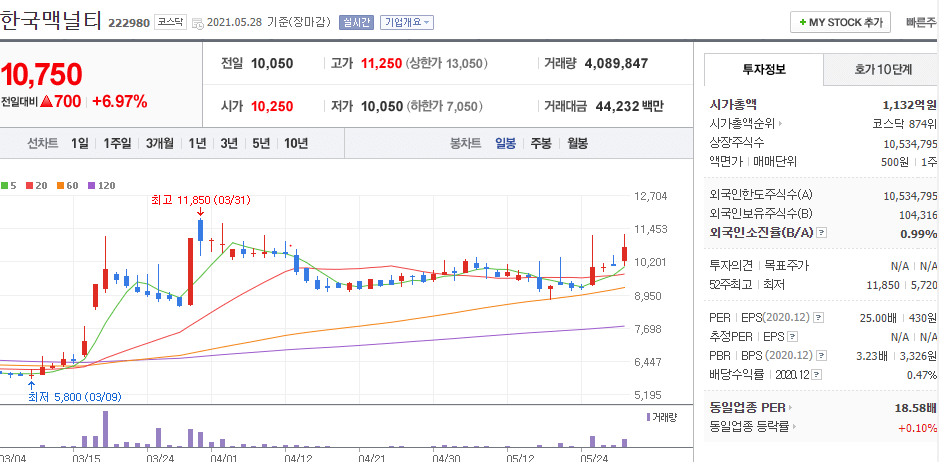
Task: Click 시가 value 10,250
Action: 272,107
